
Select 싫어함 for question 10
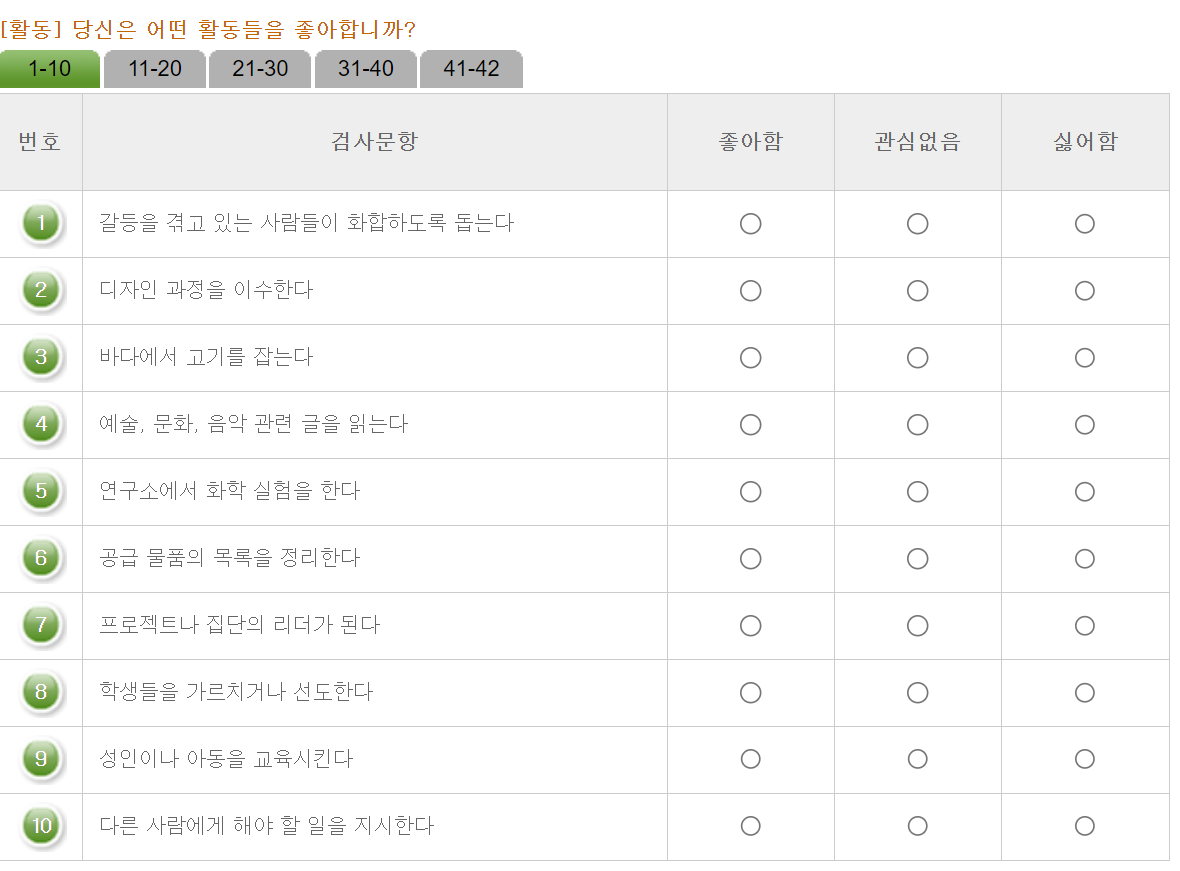click(x=1085, y=827)
